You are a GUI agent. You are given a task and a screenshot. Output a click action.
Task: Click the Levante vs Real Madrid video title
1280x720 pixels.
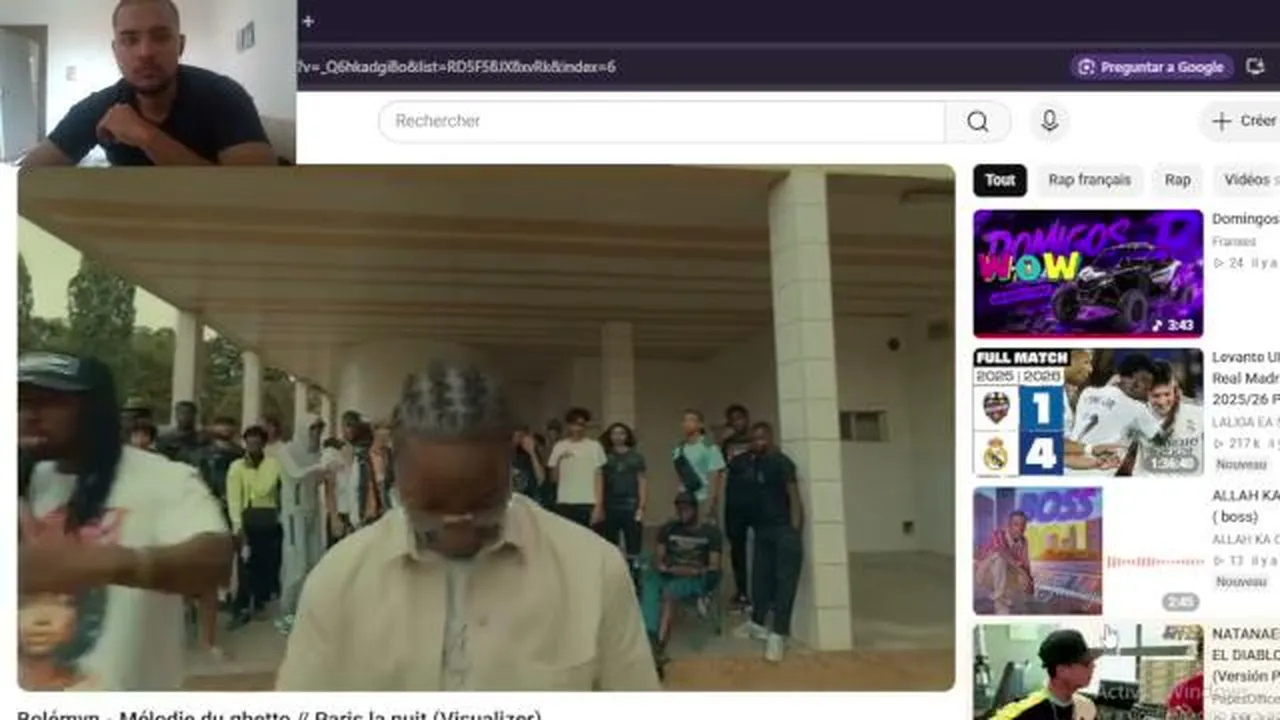[x=1245, y=379]
